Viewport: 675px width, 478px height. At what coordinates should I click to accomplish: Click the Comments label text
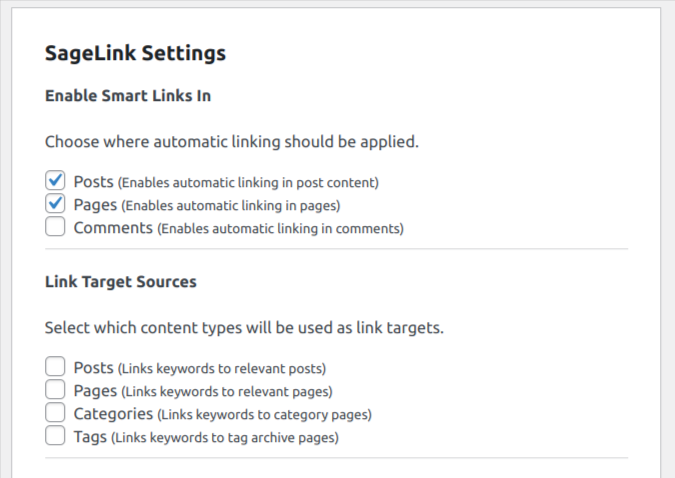[x=113, y=228]
